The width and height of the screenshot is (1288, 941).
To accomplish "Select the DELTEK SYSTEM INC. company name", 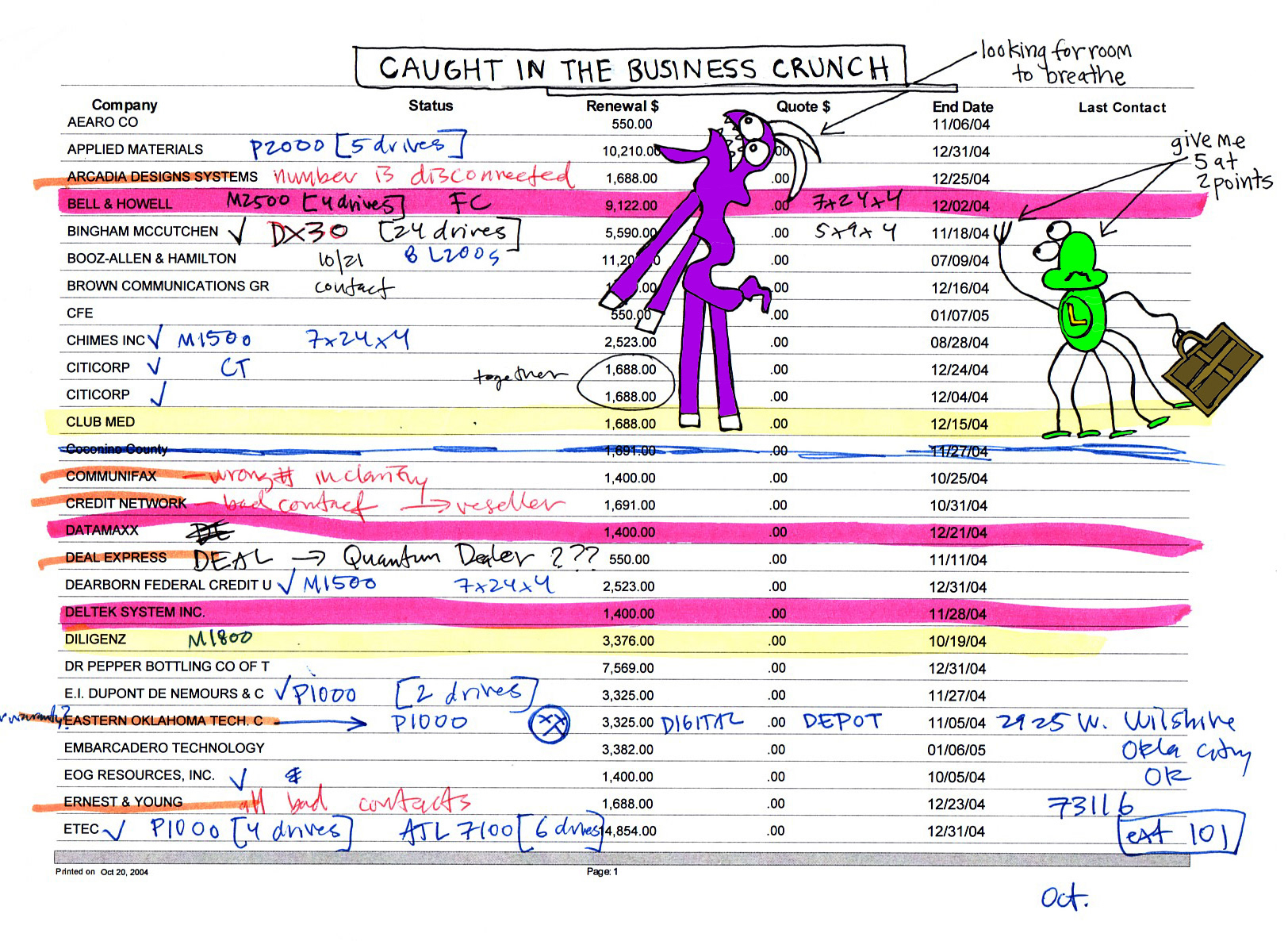I will click(x=135, y=612).
